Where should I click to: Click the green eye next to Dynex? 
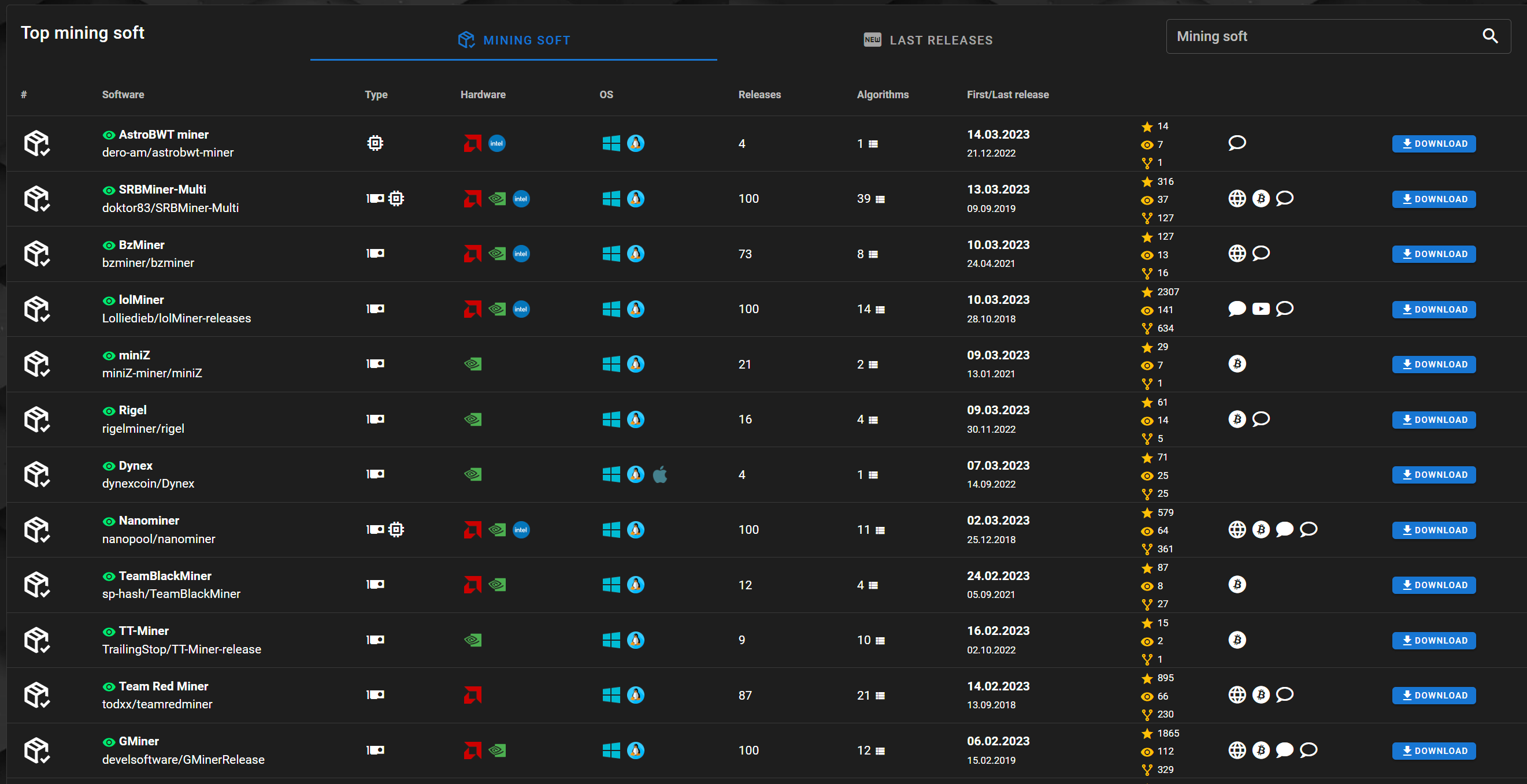(x=109, y=466)
